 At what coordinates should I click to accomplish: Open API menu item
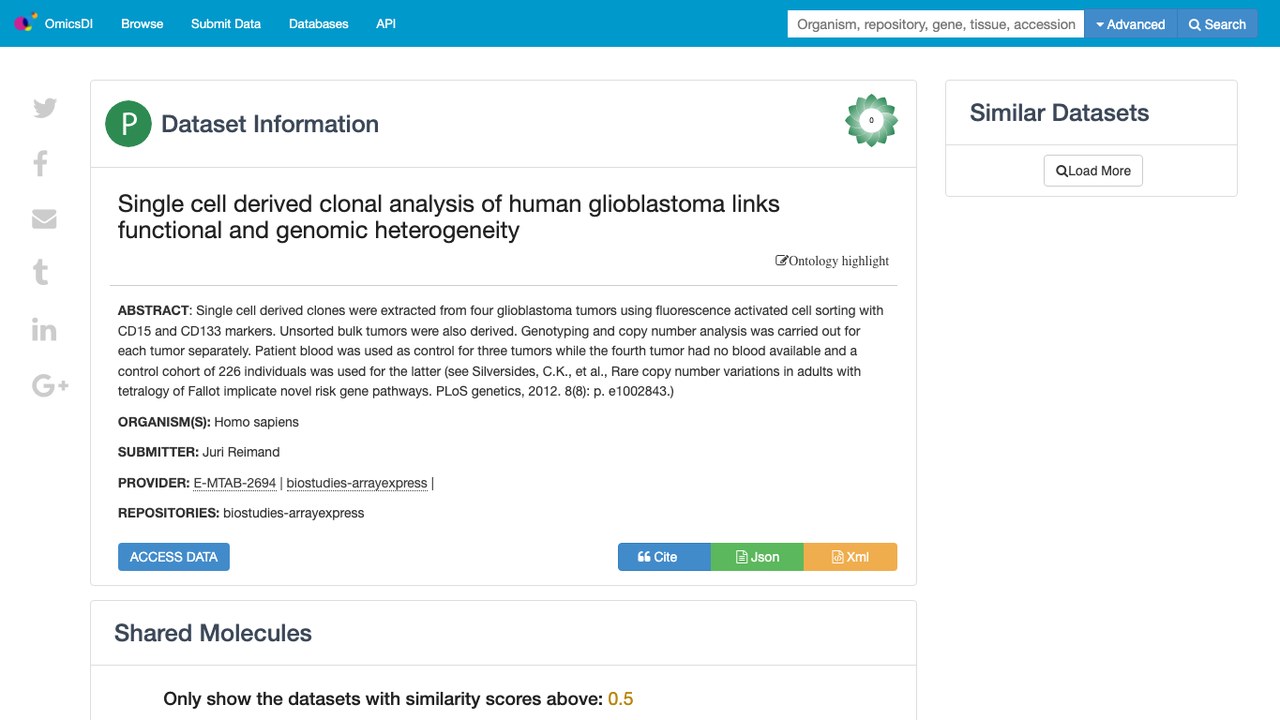tap(386, 24)
